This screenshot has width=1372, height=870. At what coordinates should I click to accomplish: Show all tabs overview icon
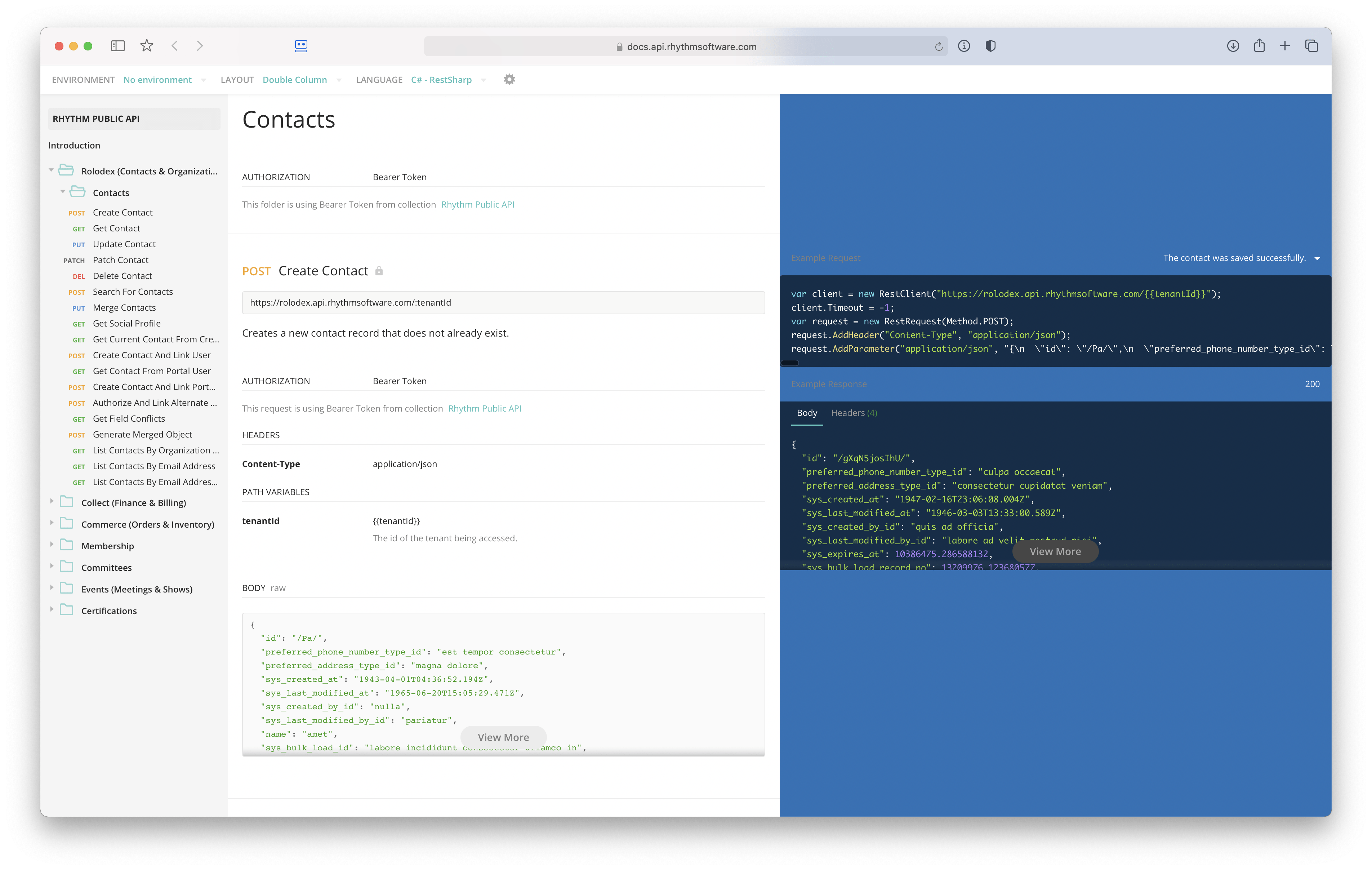click(x=1311, y=46)
